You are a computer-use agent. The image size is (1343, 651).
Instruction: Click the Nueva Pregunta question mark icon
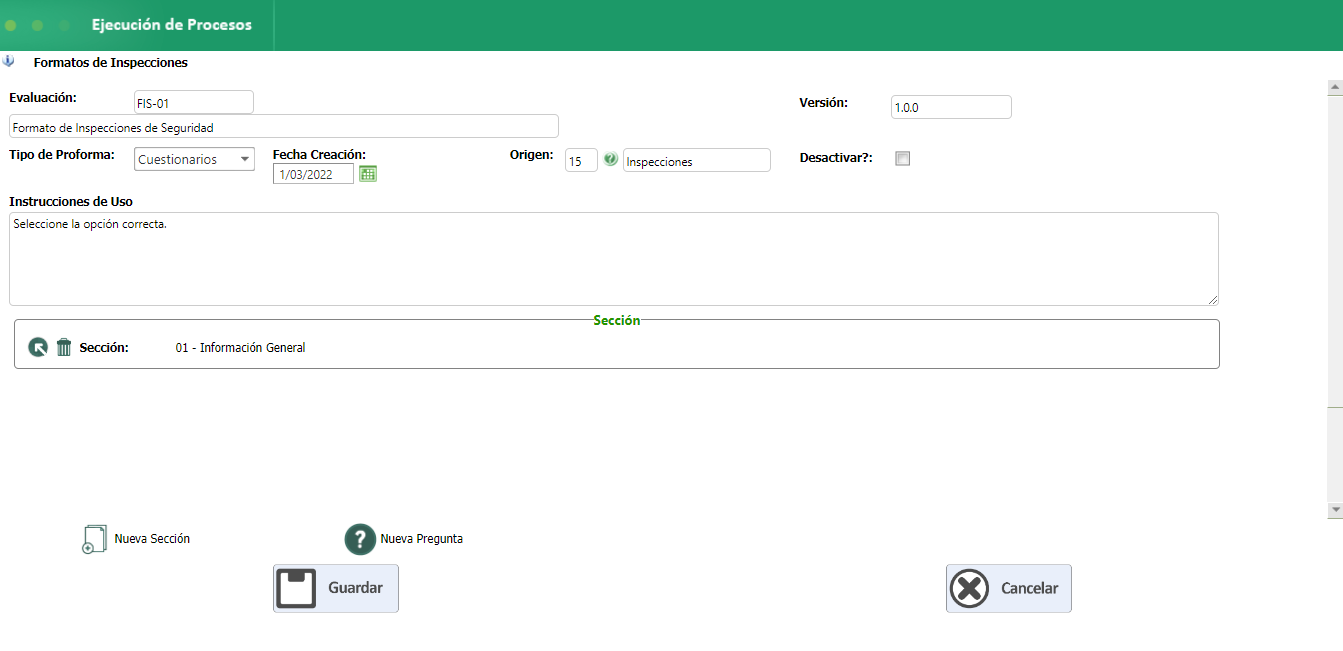tap(360, 539)
